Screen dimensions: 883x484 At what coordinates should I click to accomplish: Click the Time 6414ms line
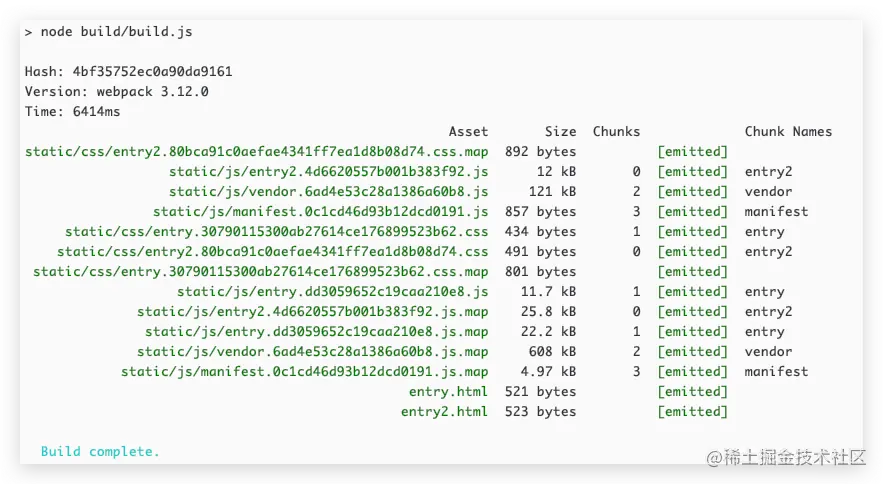pyautogui.click(x=72, y=112)
